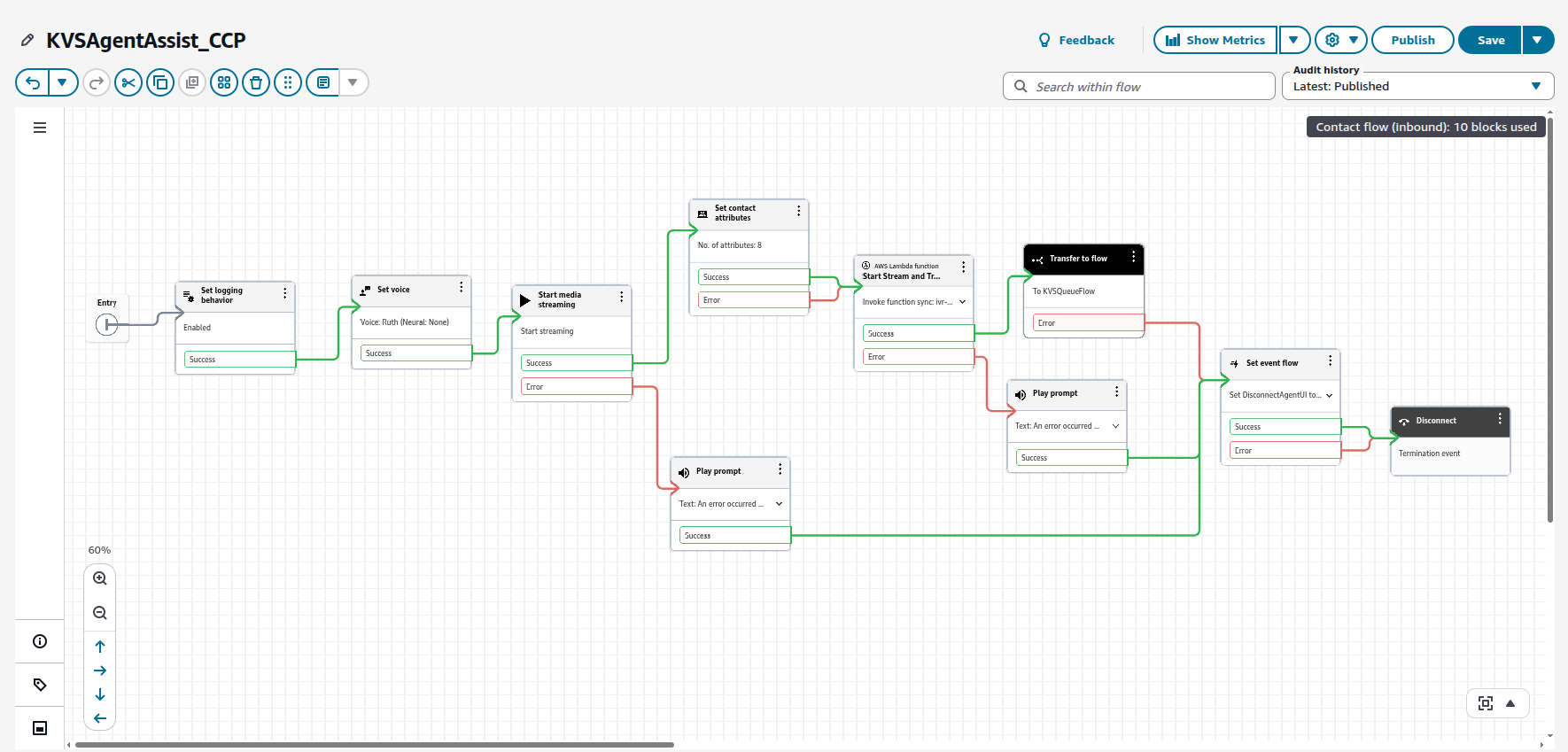Open the Disconnect block options menu

(1500, 420)
